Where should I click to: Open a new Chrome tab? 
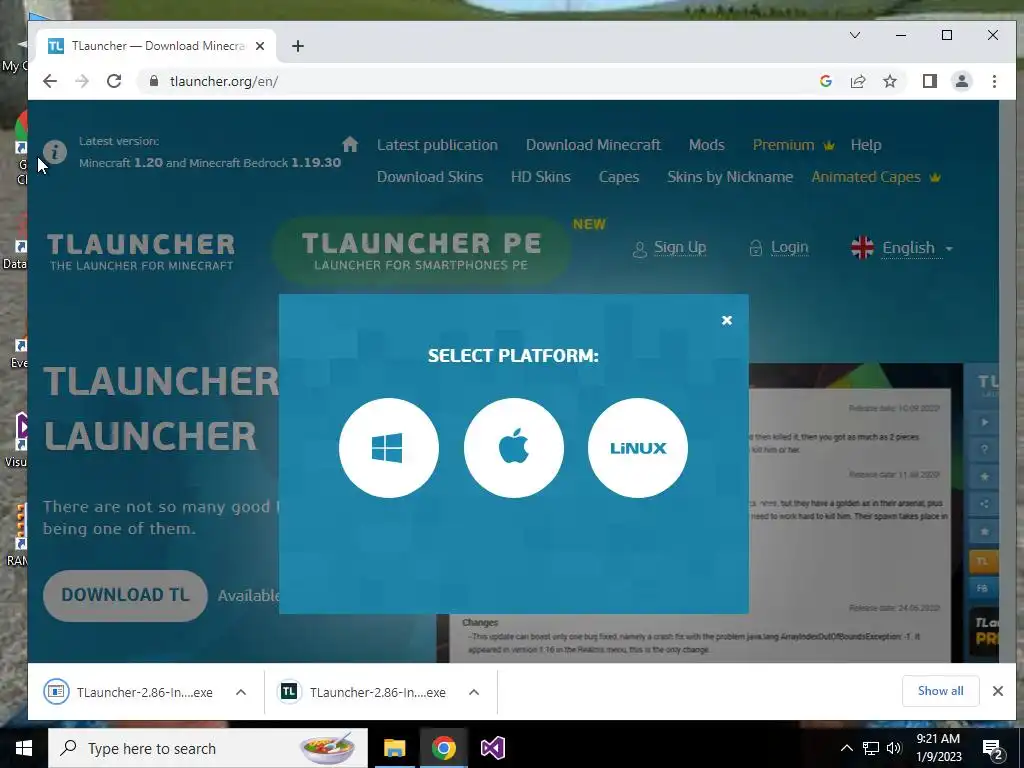coord(298,46)
